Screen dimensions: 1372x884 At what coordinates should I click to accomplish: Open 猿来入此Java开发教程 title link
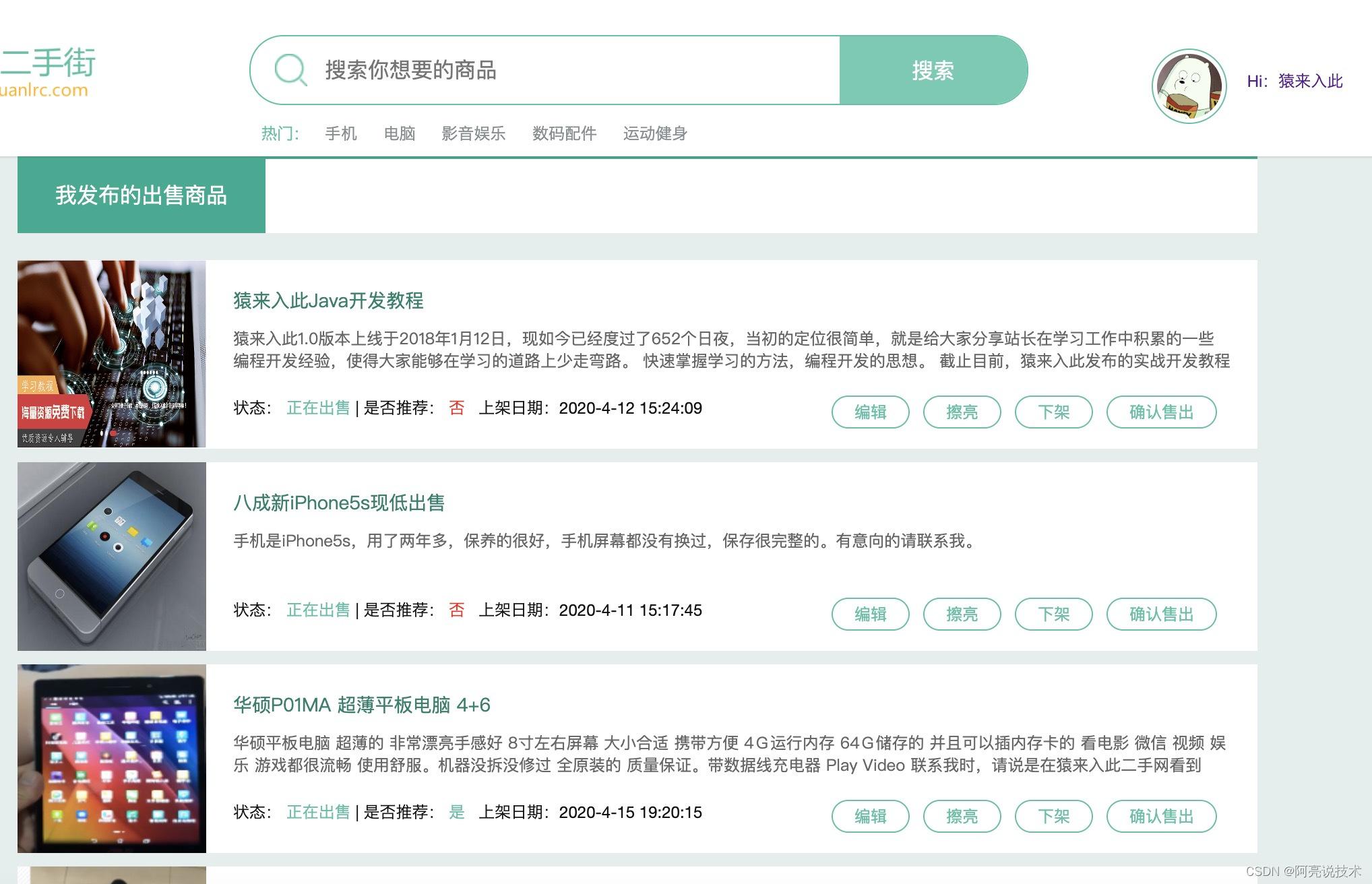pos(328,301)
